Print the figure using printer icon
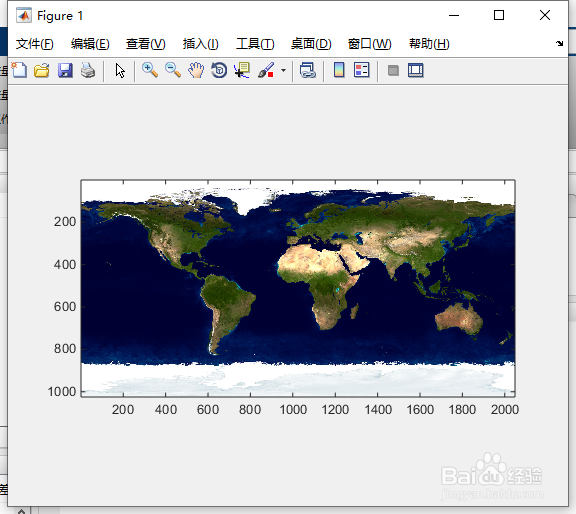The width and height of the screenshot is (576, 514). 88,70
